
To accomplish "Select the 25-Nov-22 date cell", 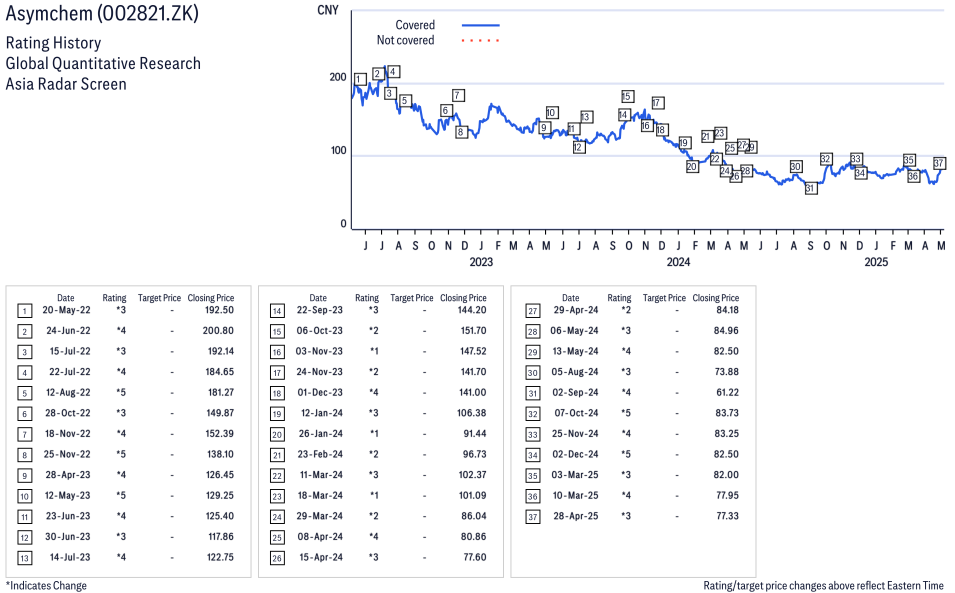I will [67, 454].
